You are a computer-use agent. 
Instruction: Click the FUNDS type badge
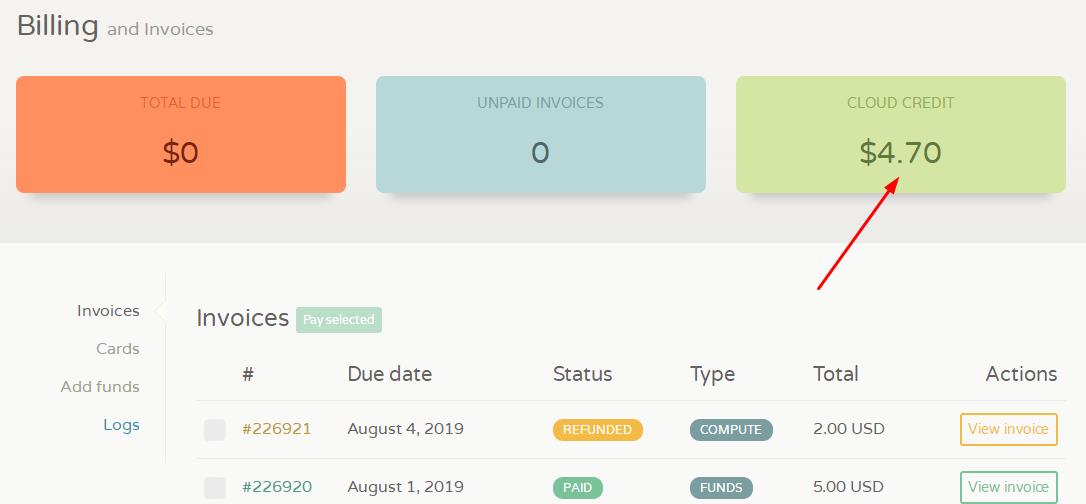721,487
